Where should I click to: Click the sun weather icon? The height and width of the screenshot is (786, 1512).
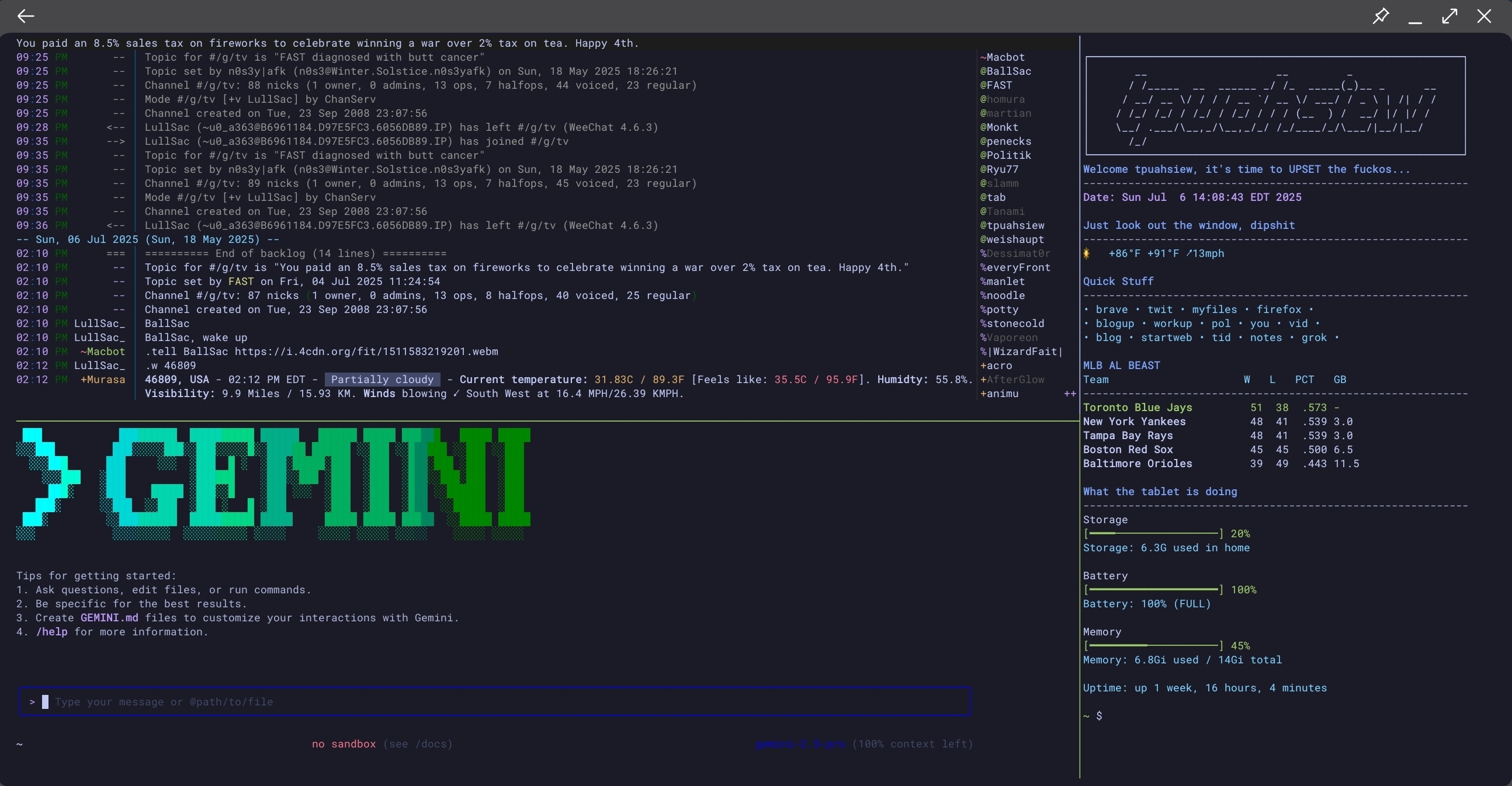pos(1087,253)
